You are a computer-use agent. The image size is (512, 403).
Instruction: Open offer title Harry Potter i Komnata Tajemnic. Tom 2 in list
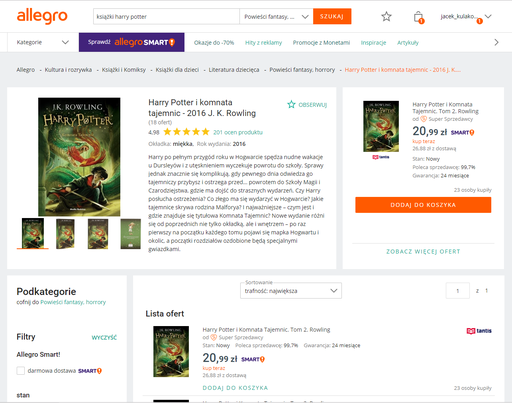(x=266, y=329)
